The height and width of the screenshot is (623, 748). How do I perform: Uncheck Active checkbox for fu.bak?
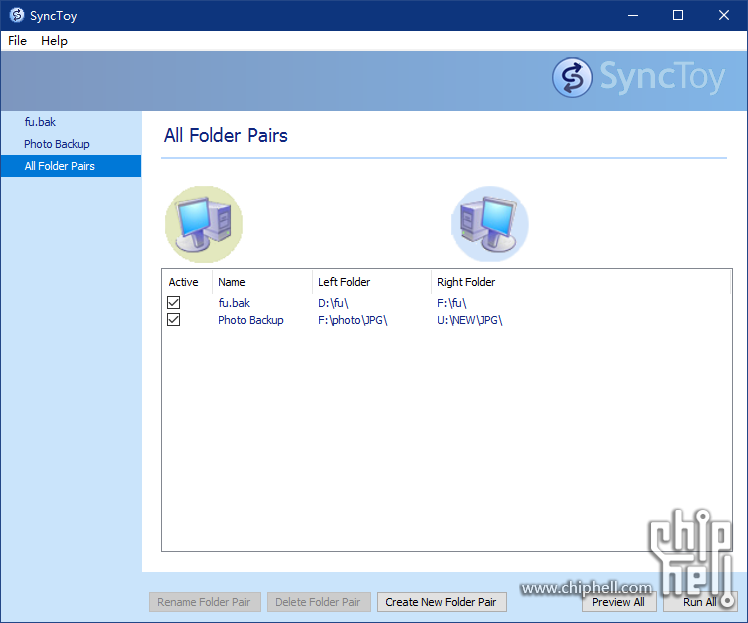(x=174, y=302)
